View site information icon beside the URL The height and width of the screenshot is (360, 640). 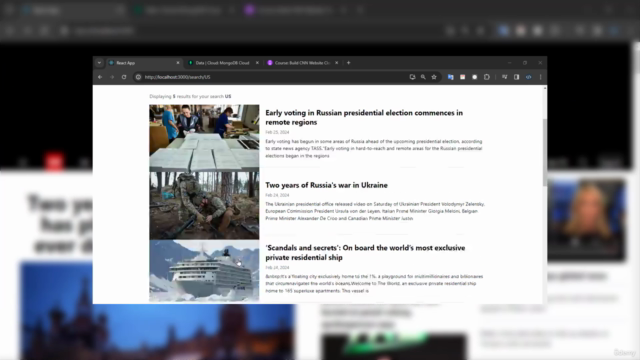click(138, 77)
